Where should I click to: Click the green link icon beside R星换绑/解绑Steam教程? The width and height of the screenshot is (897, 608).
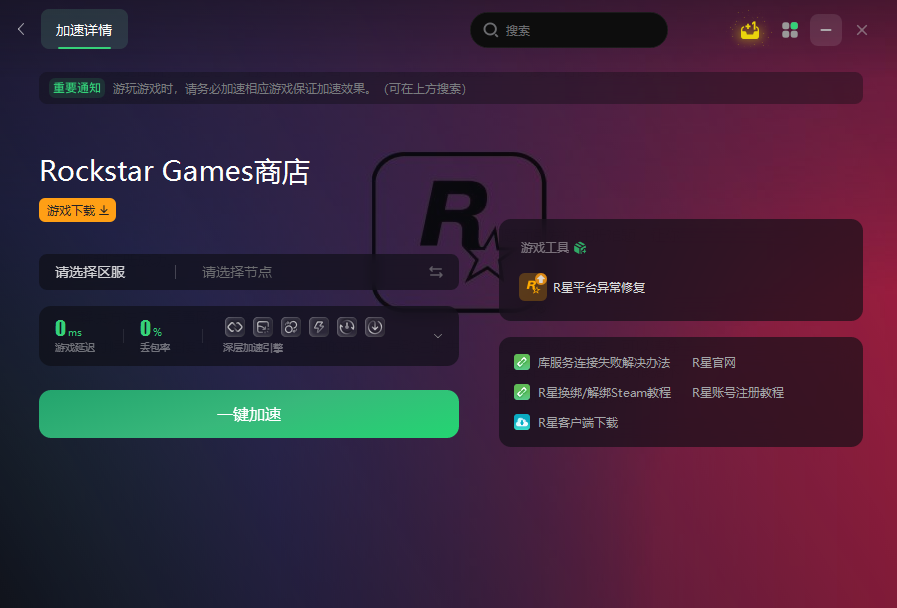[522, 392]
